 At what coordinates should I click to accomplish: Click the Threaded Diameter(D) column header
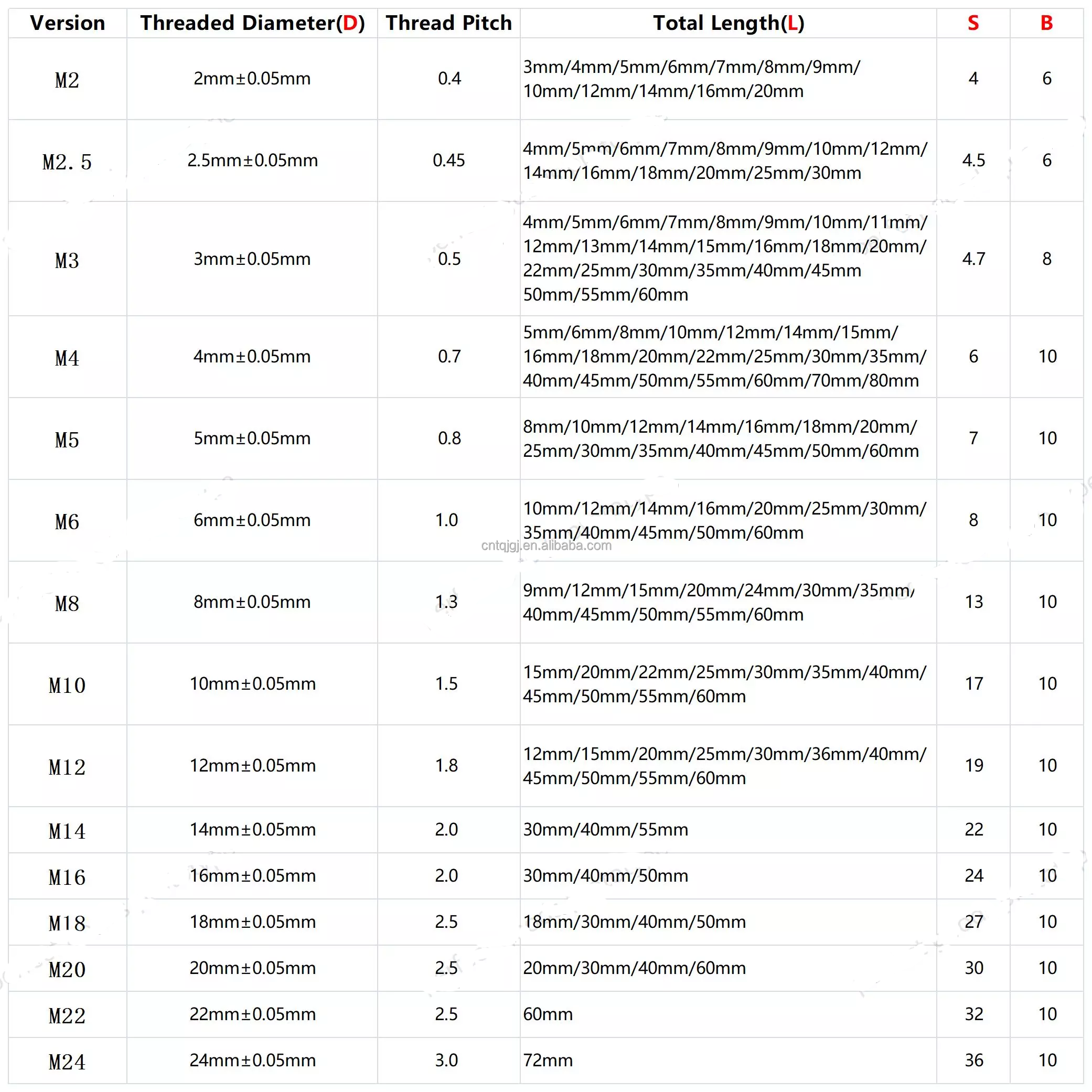point(253,23)
